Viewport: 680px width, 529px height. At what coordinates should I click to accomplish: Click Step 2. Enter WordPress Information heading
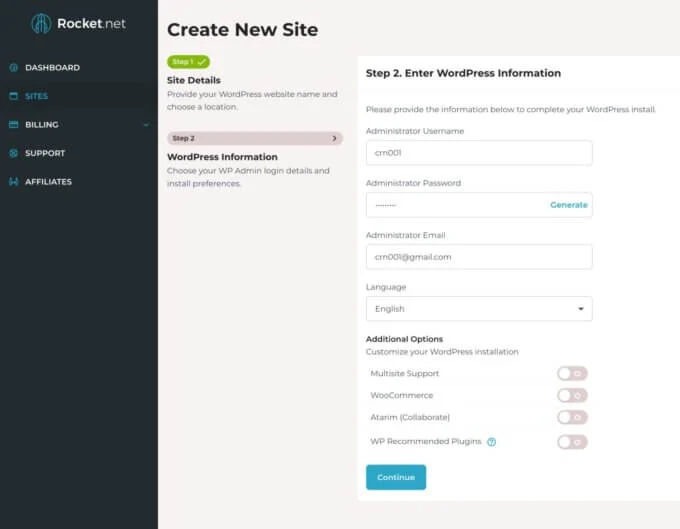pos(463,73)
